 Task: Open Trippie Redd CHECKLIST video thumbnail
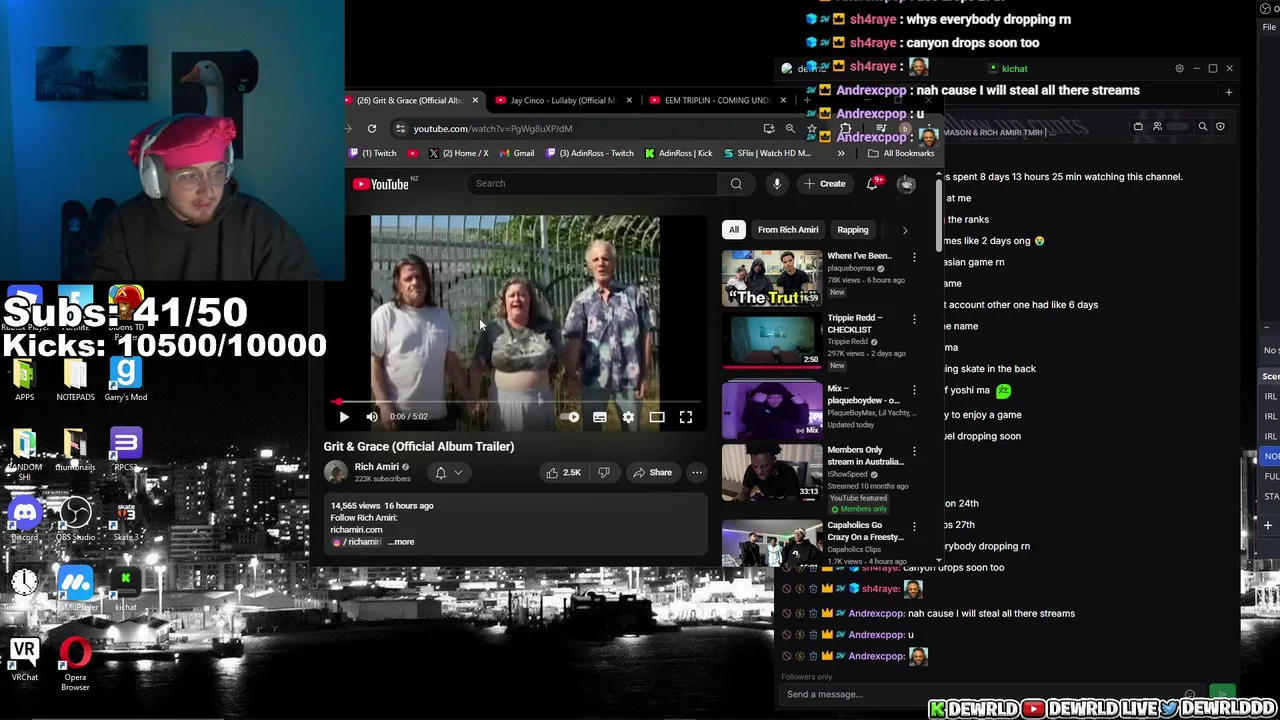tap(771, 340)
